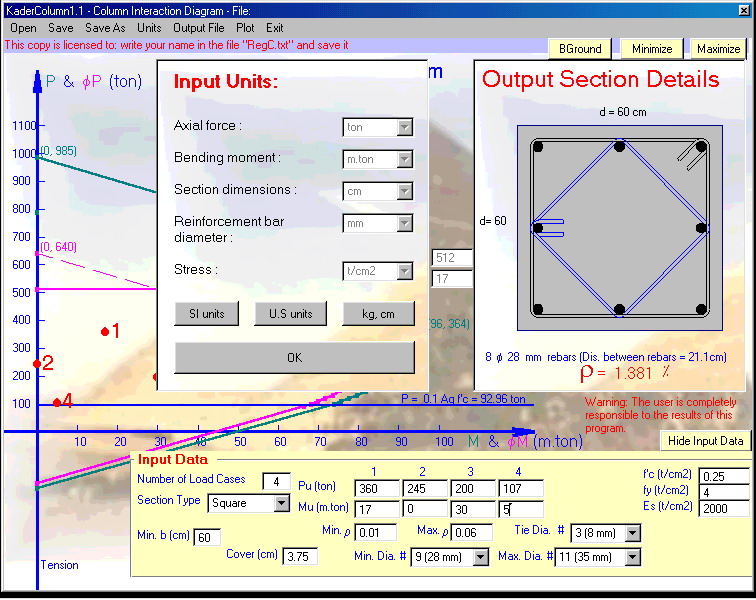Image resolution: width=756 pixels, height=600 pixels.
Task: Select load point 1 on the diagram
Action: tap(105, 331)
